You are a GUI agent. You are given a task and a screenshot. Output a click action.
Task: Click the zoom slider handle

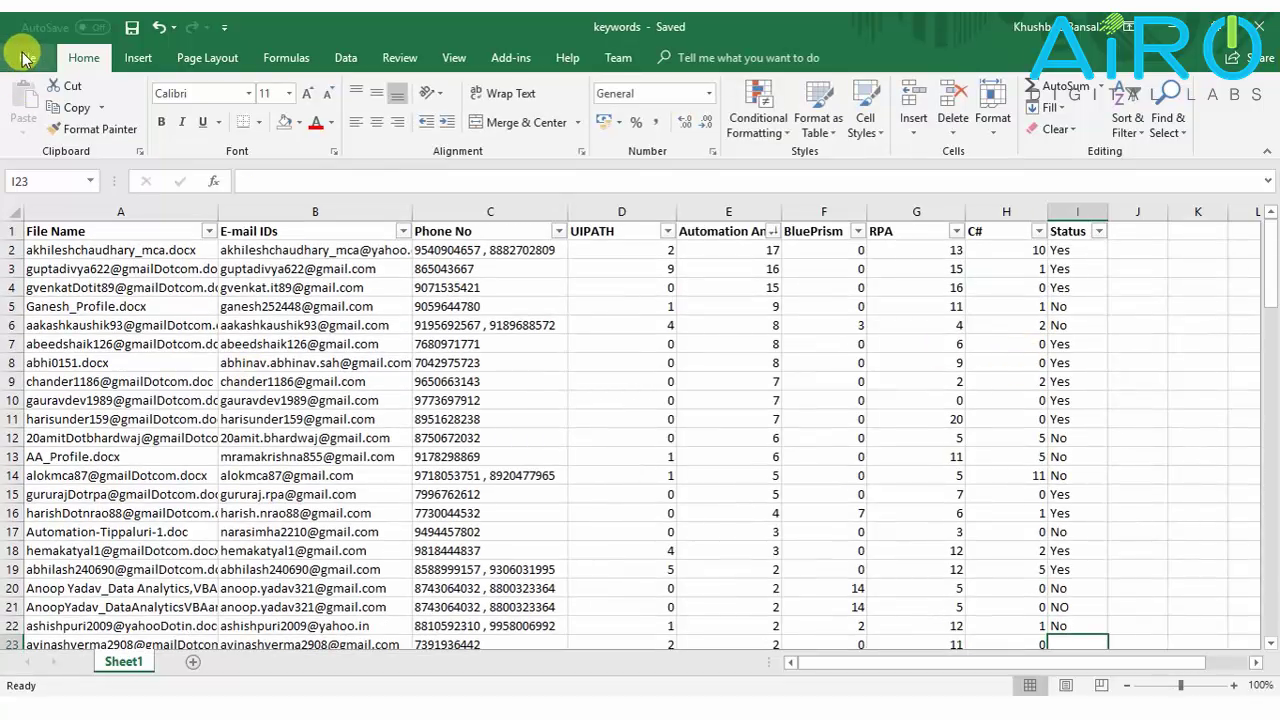click(x=1181, y=685)
